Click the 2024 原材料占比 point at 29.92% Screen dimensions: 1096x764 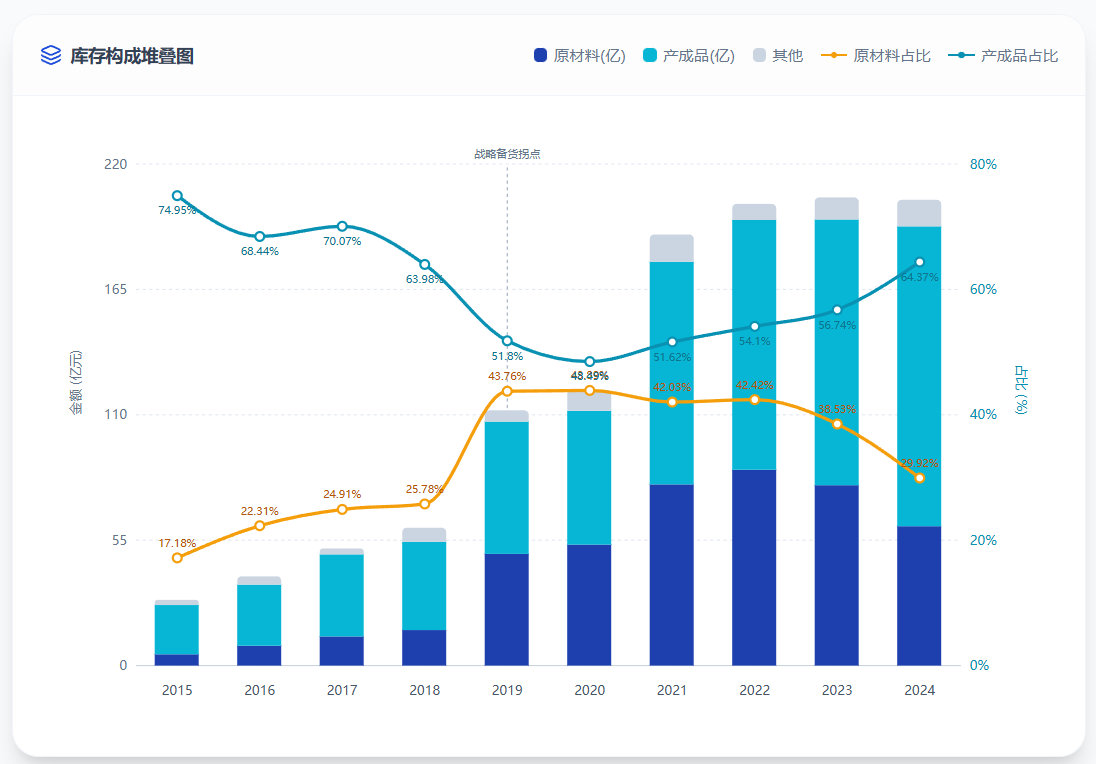920,478
